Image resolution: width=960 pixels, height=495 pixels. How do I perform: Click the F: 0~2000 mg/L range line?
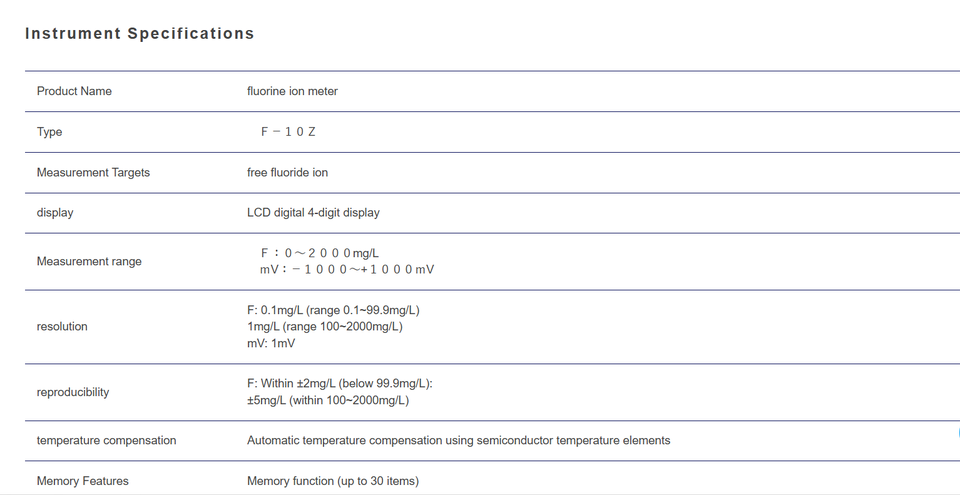pyautogui.click(x=320, y=253)
